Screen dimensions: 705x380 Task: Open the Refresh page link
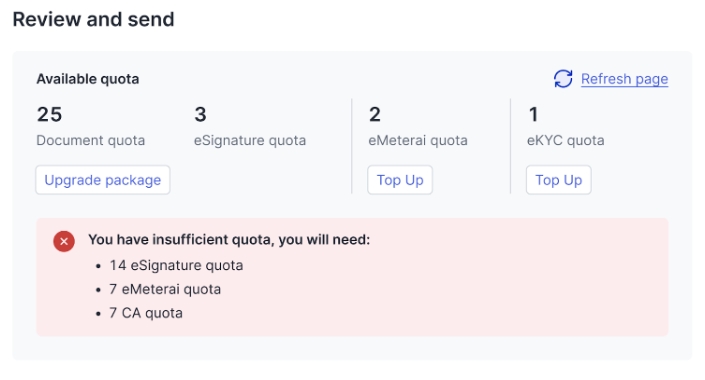click(x=624, y=79)
